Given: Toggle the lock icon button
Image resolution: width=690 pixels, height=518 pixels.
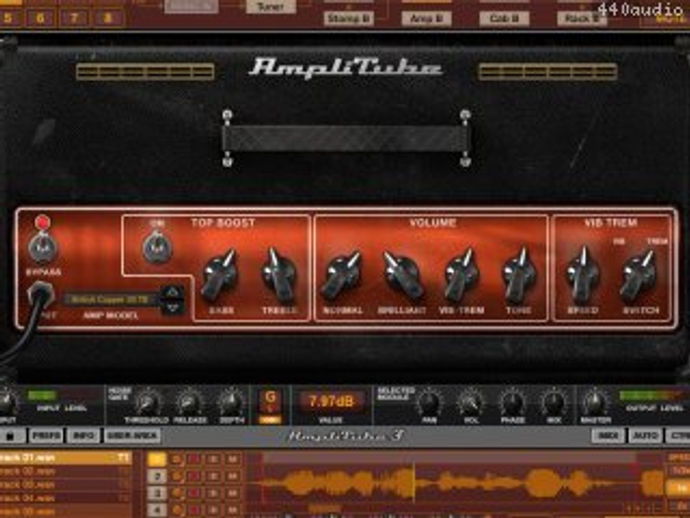Looking at the screenshot, I should [11, 436].
